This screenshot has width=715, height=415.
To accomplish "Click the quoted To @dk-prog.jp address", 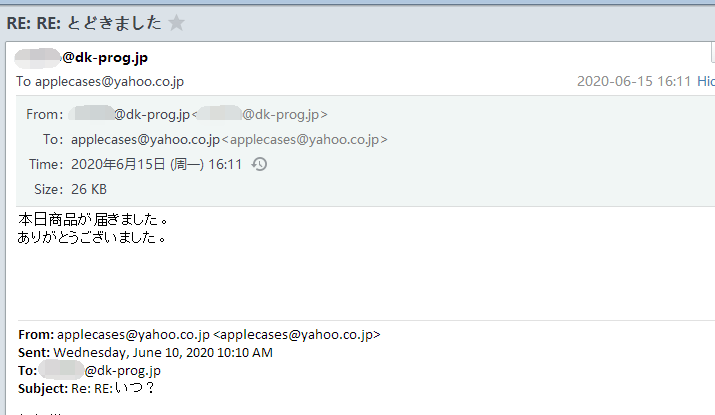I will click(110, 370).
